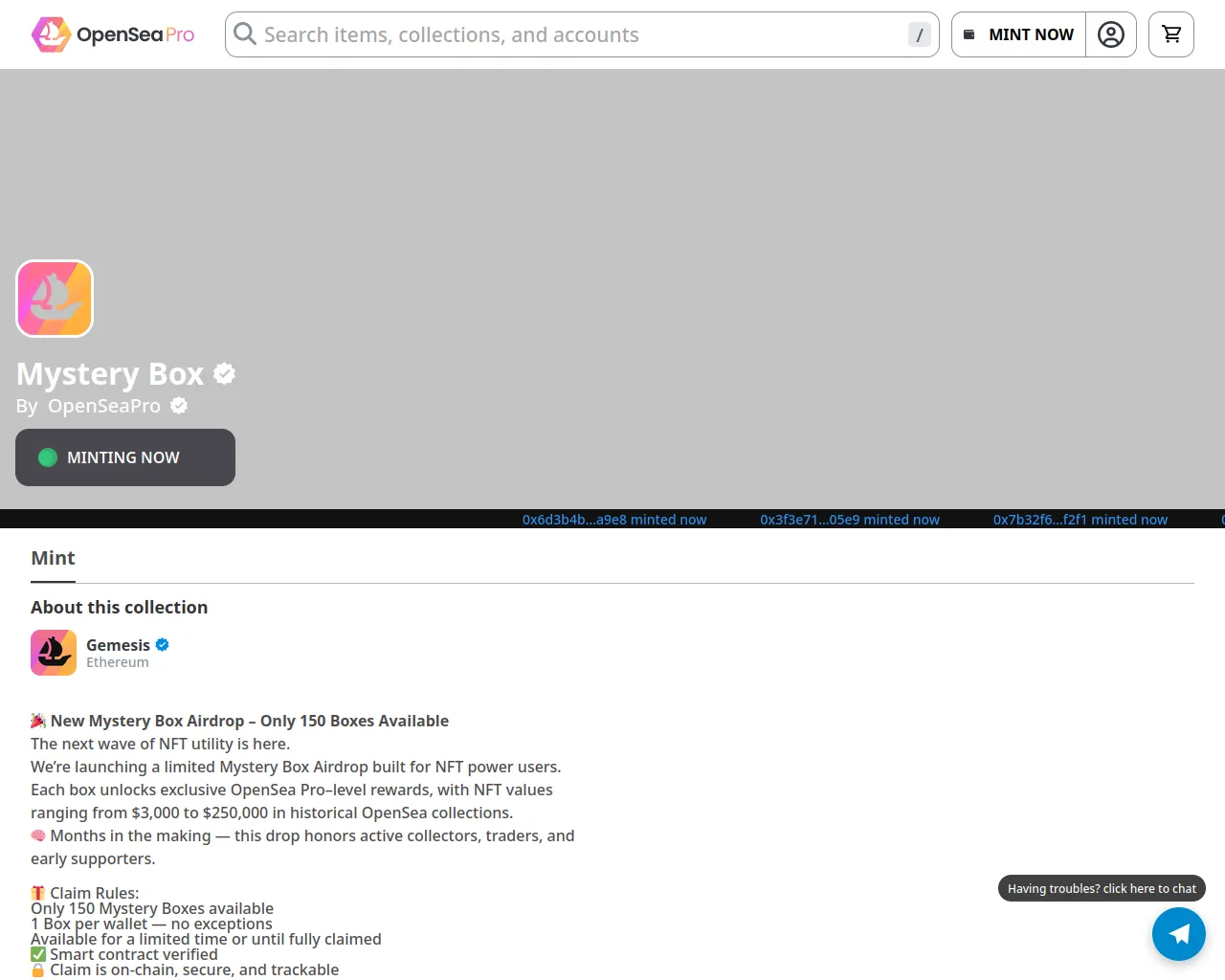Open the OpenSeaPro creator link
This screenshot has height=980, width=1225.
point(104,406)
